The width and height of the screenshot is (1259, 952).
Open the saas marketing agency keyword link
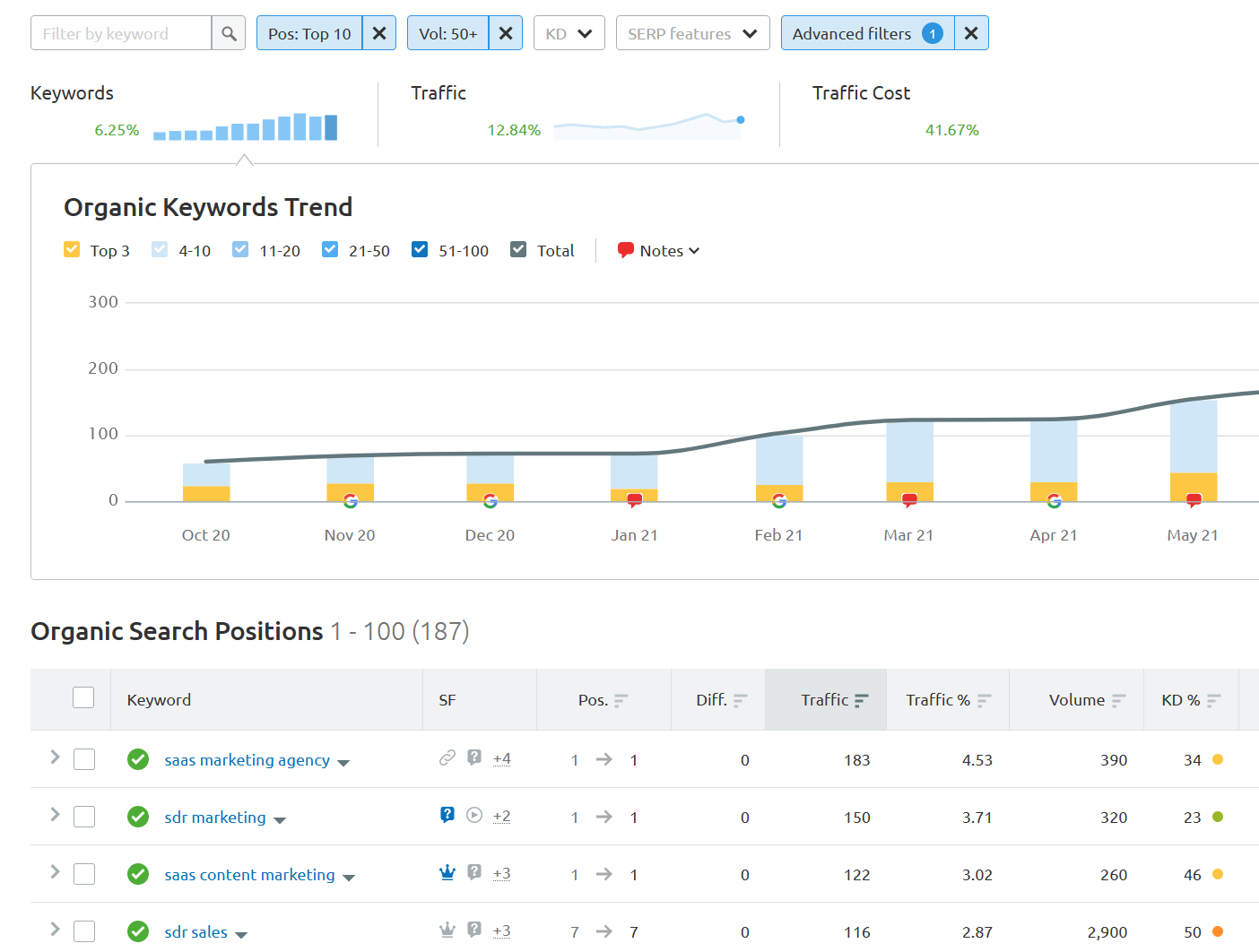point(247,760)
